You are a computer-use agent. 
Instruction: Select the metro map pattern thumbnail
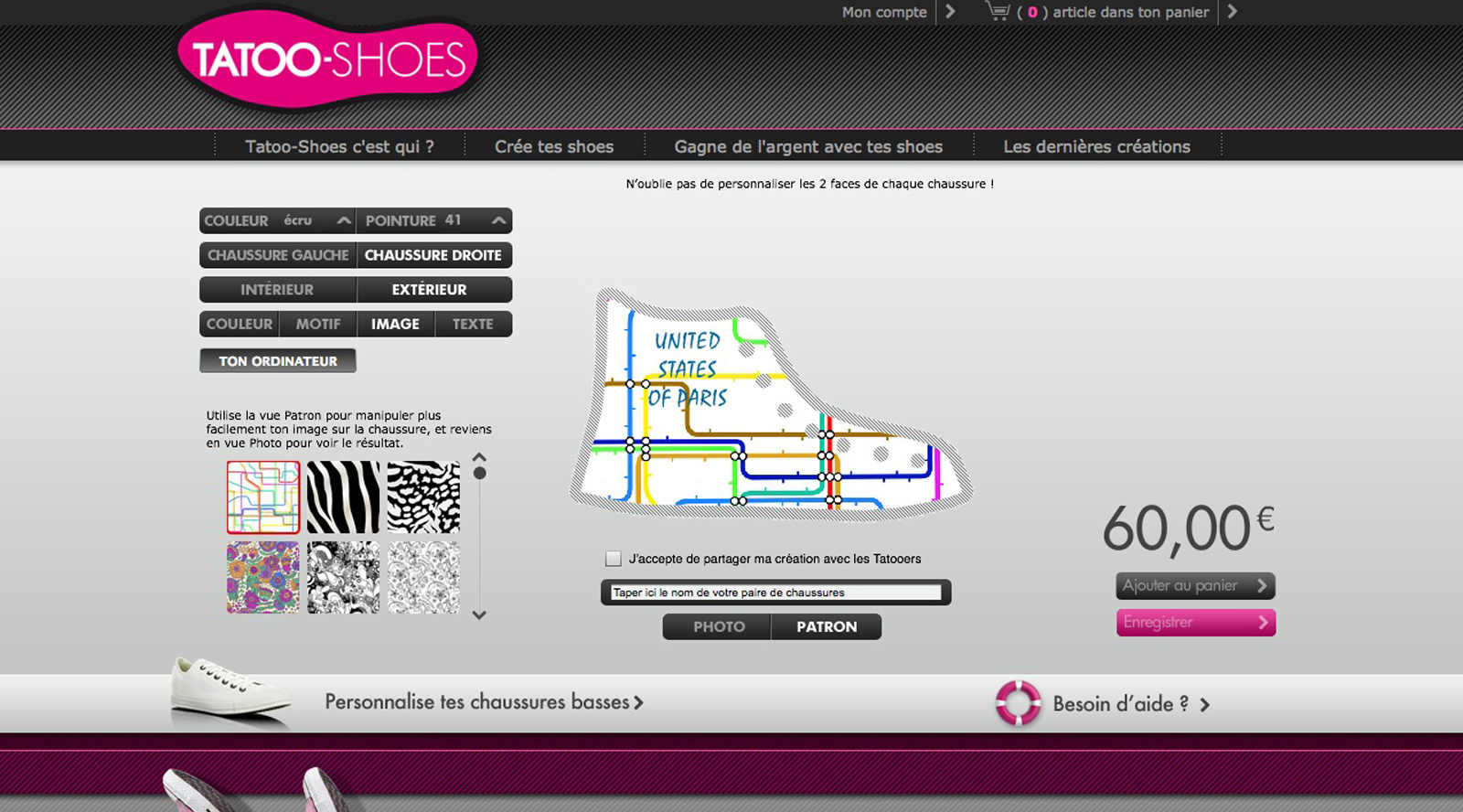click(x=263, y=497)
